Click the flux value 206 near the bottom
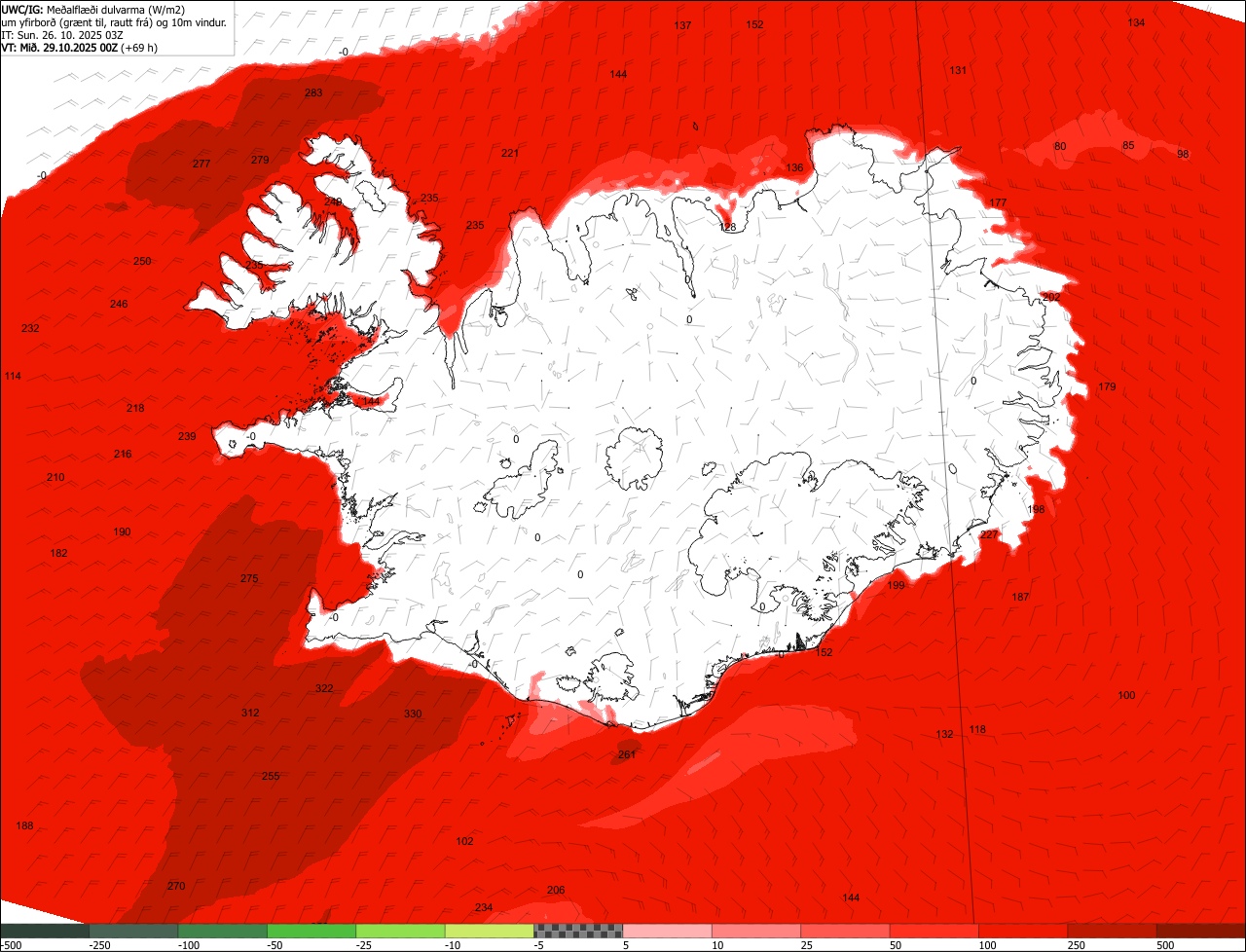Viewport: 1246px width, 952px height. coord(556,890)
